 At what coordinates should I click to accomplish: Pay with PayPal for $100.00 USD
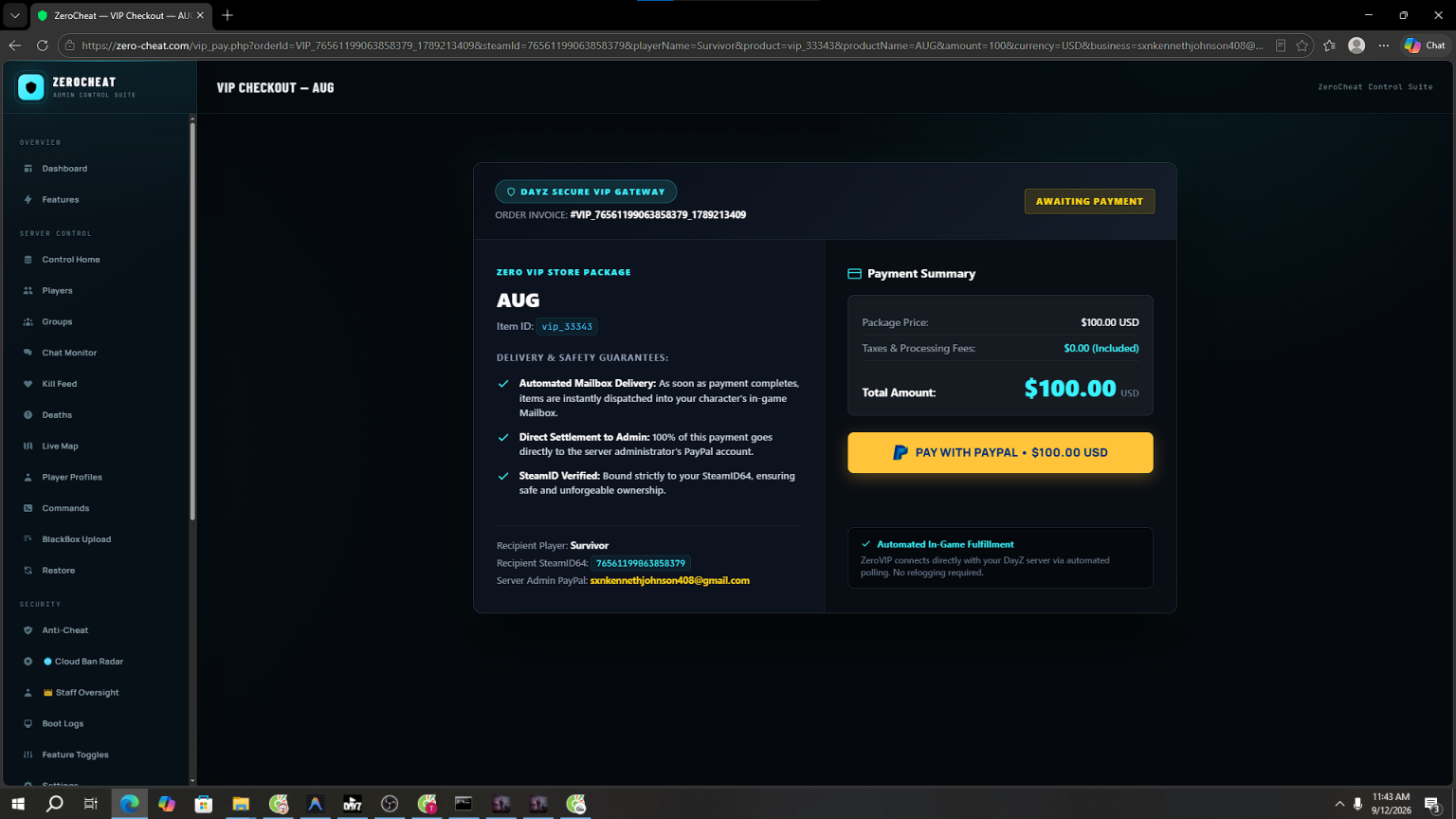coord(1000,453)
